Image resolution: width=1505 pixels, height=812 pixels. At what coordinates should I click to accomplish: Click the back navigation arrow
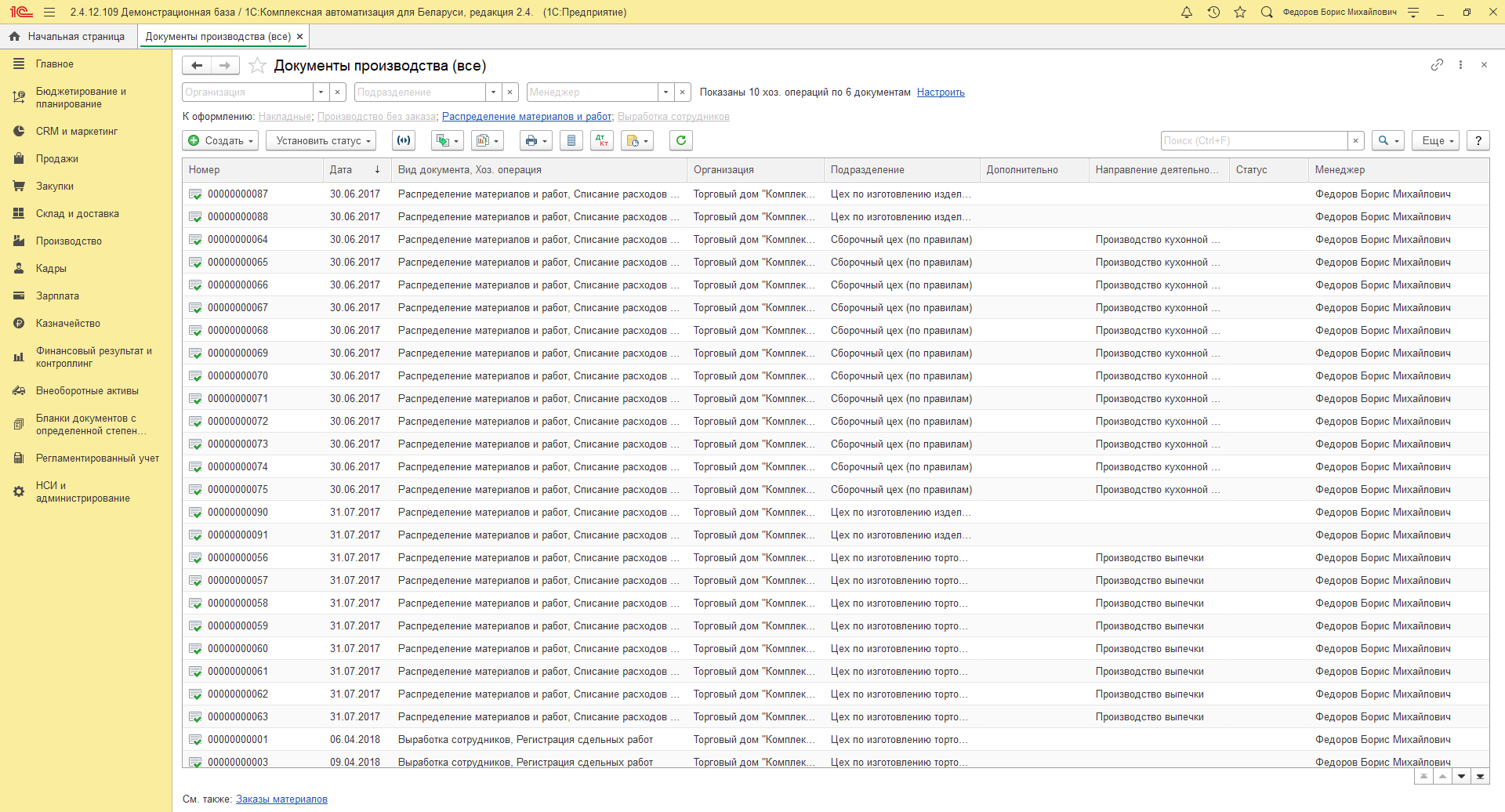197,65
